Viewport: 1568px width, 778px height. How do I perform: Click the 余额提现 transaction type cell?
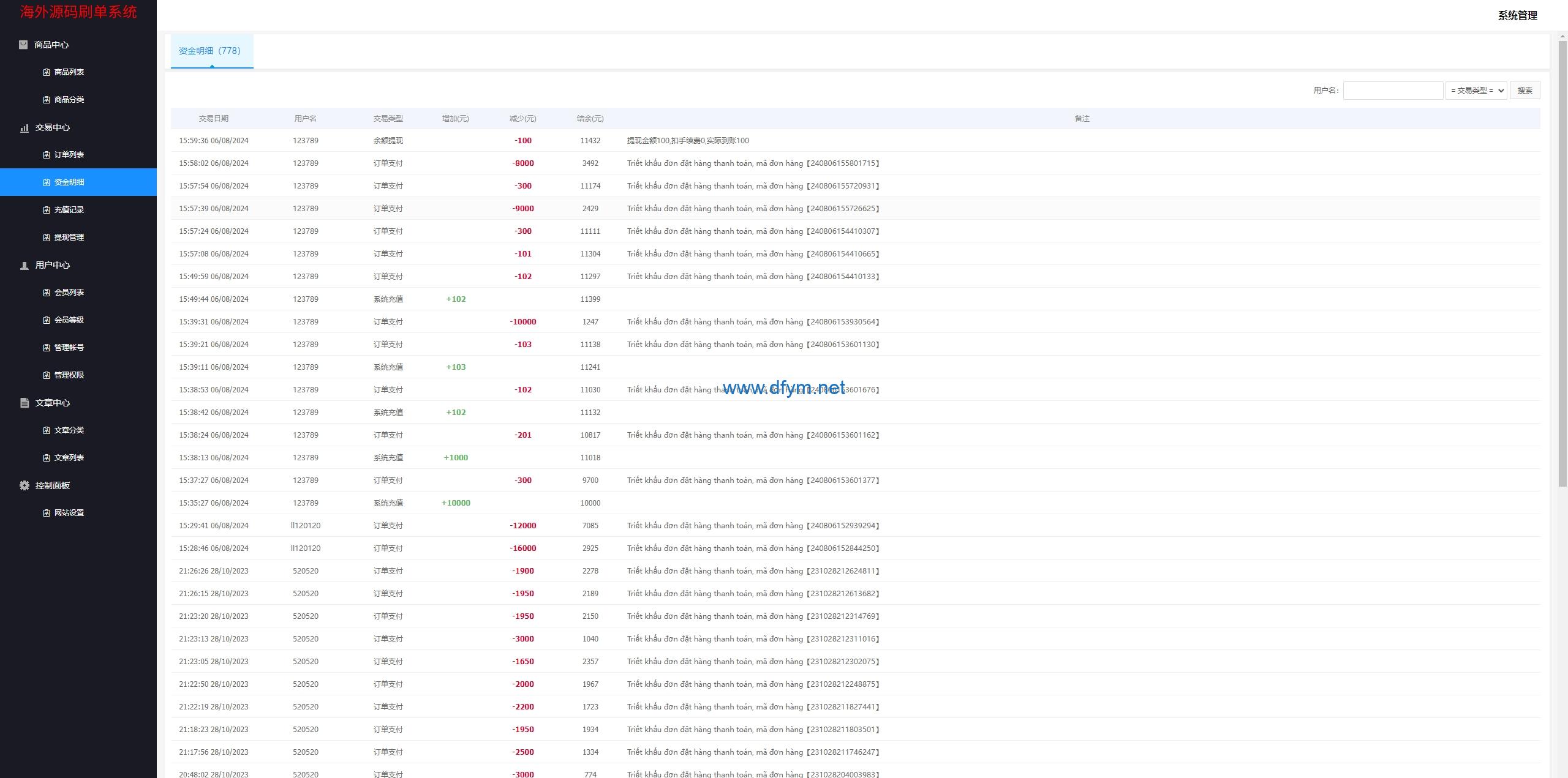pyautogui.click(x=388, y=141)
